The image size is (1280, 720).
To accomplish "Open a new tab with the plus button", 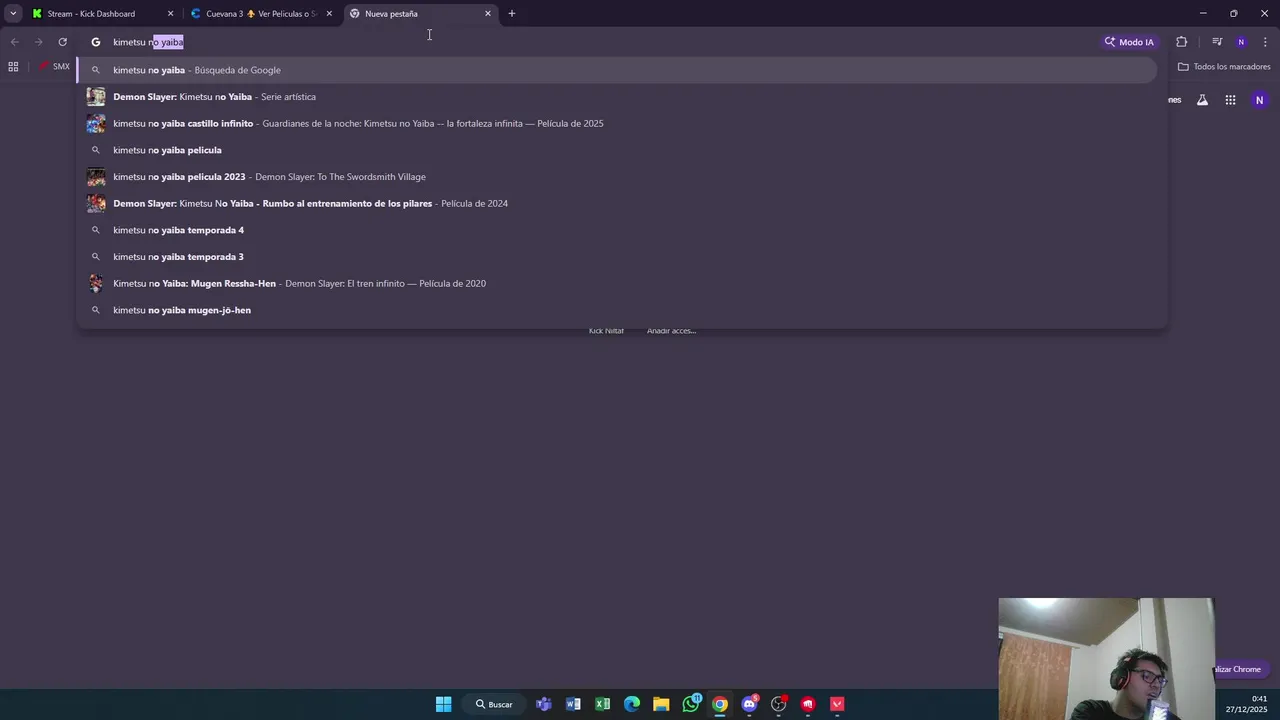I will coord(512,14).
